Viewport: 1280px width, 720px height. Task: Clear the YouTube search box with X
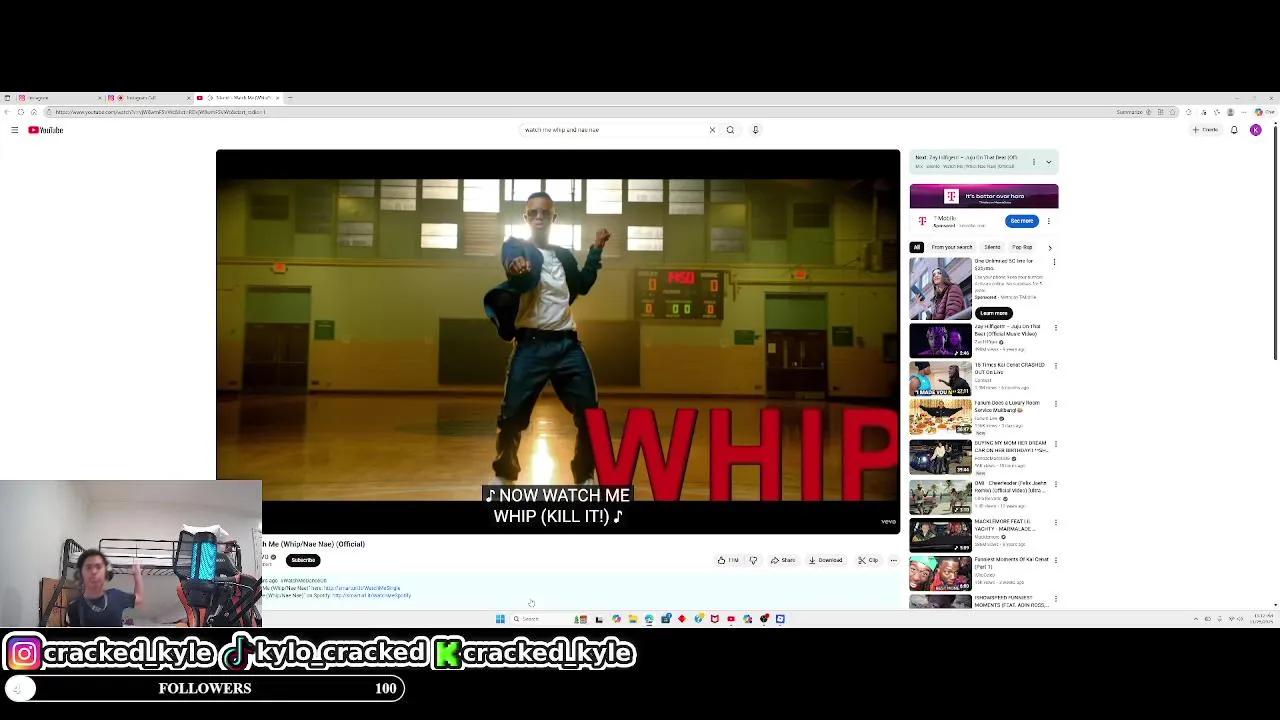[712, 130]
